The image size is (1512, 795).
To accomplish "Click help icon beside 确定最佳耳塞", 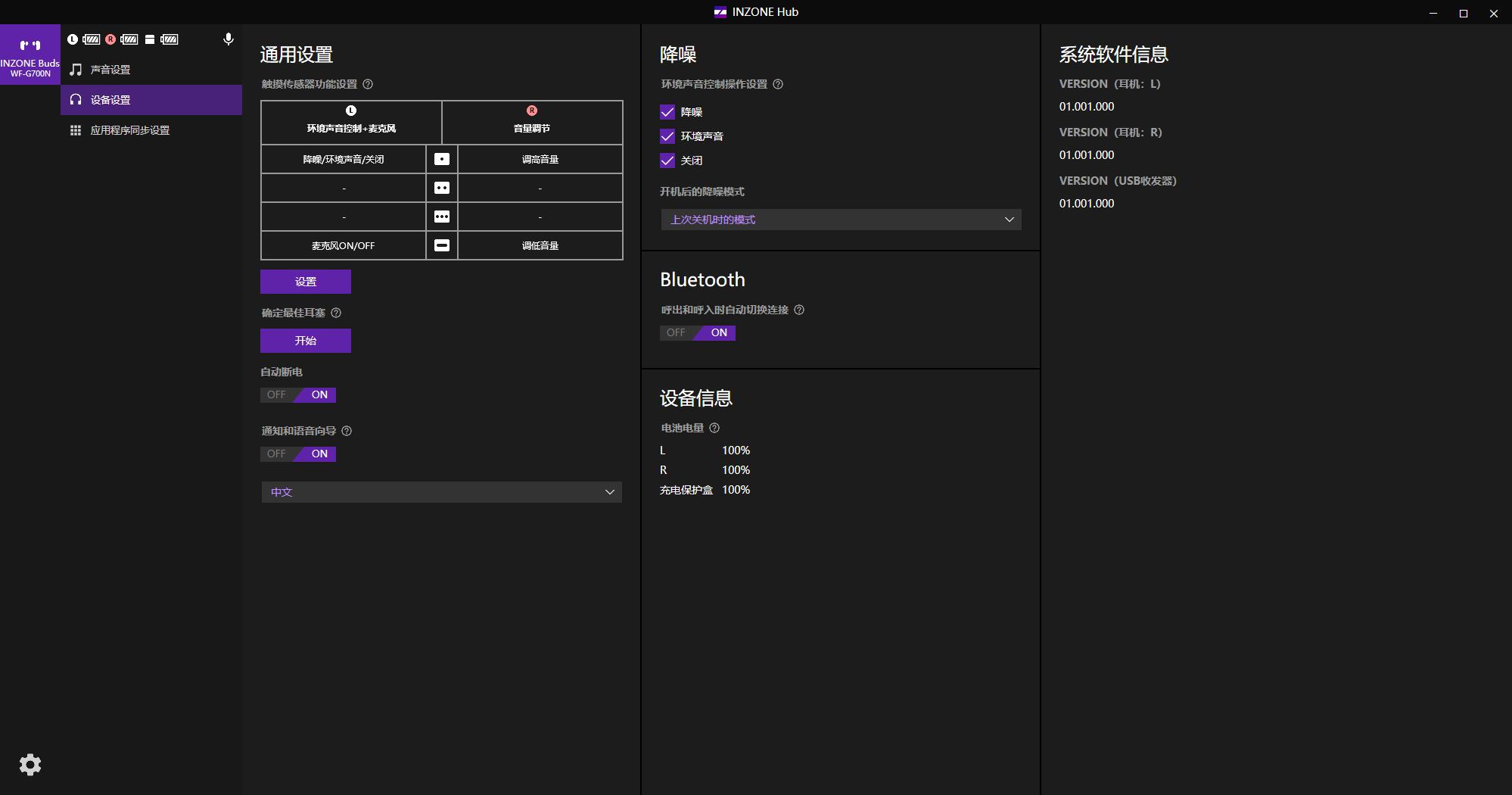I will [x=336, y=313].
